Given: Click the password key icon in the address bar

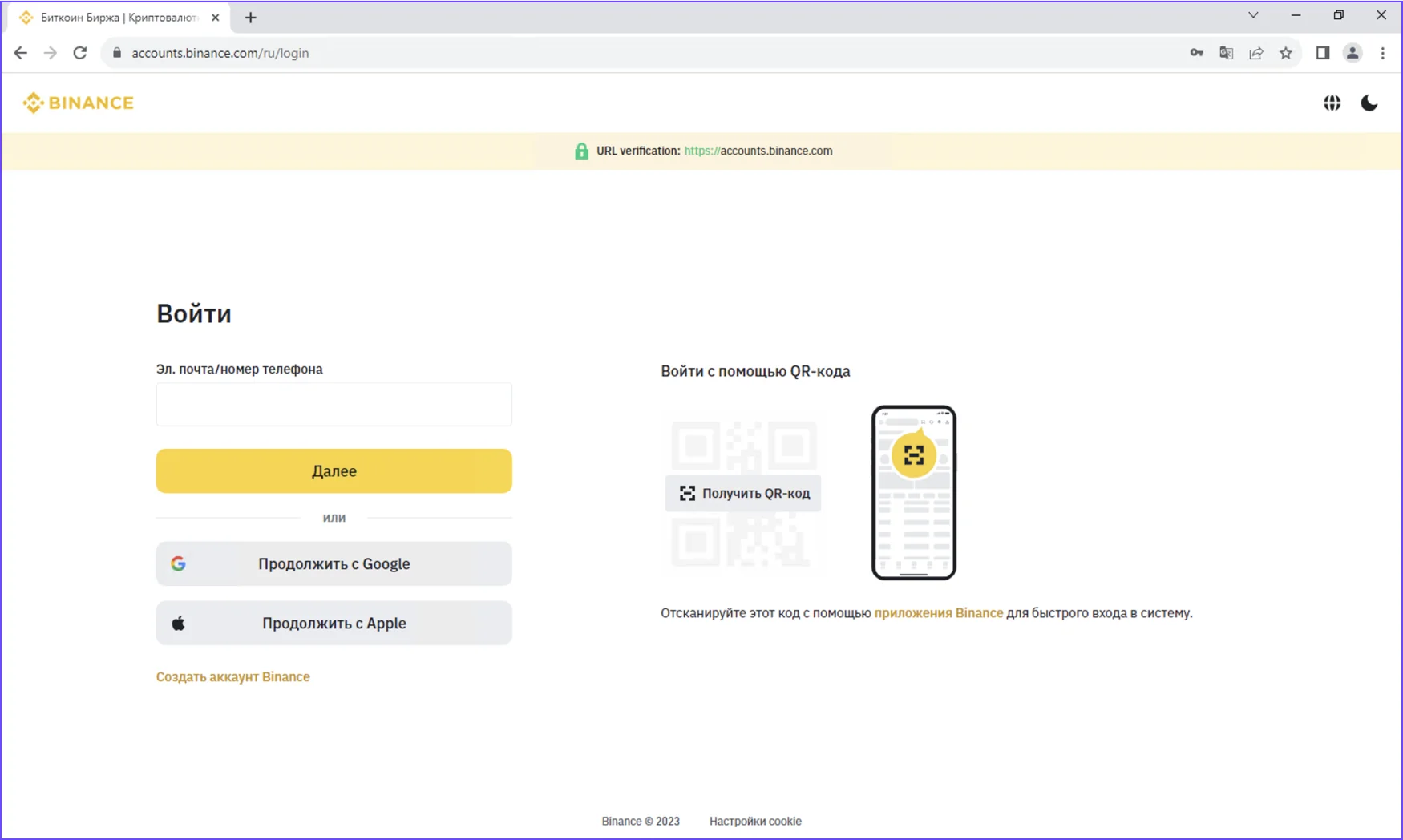Looking at the screenshot, I should [x=1196, y=53].
